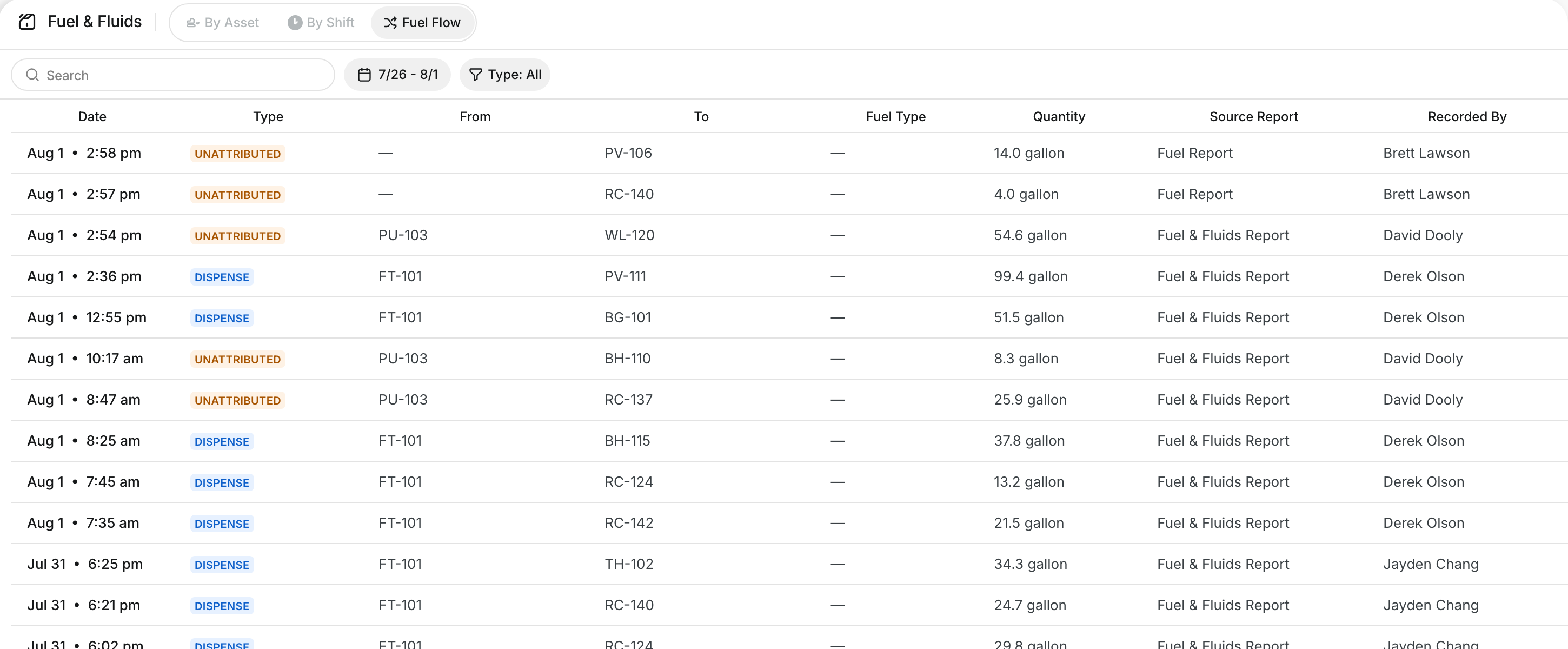Click the funnel filter icon
The height and width of the screenshot is (649, 1568).
[475, 75]
